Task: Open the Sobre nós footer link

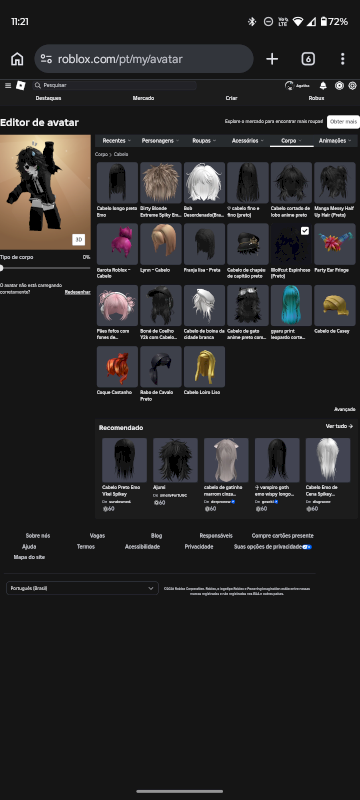Action: pos(38,536)
